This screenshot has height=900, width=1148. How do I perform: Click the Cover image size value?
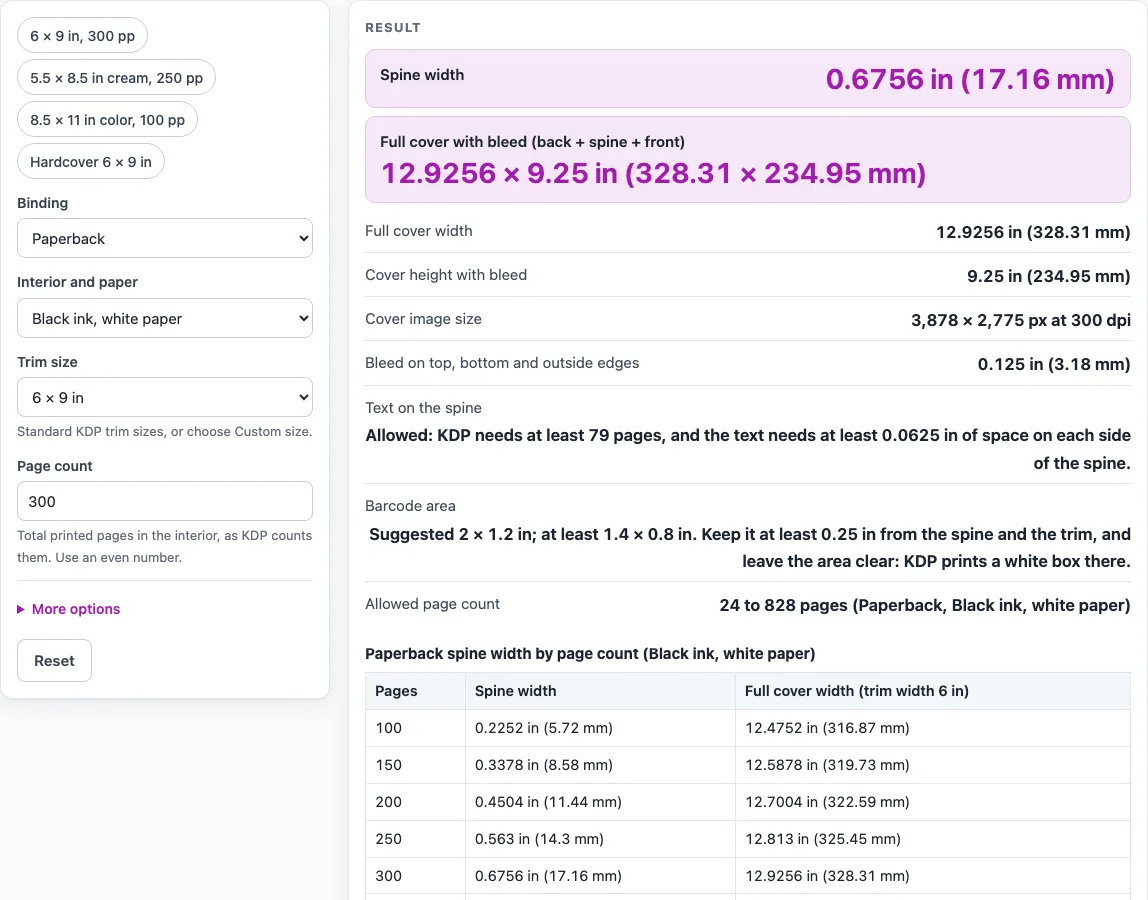tap(1021, 320)
